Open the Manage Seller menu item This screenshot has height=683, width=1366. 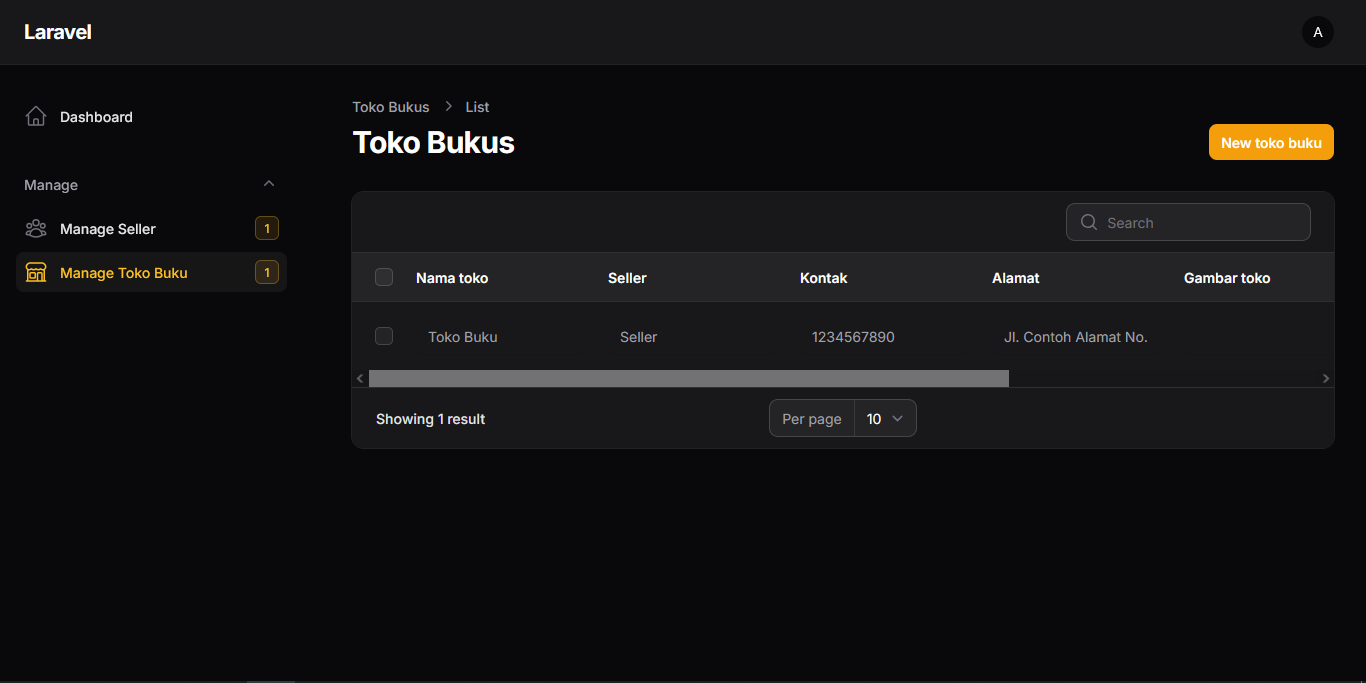[108, 229]
